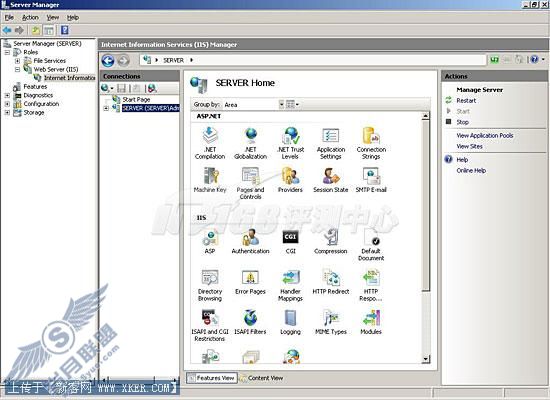Open the ISAPI Filters feature
Viewport: 550px width, 400px height.
coord(250,322)
